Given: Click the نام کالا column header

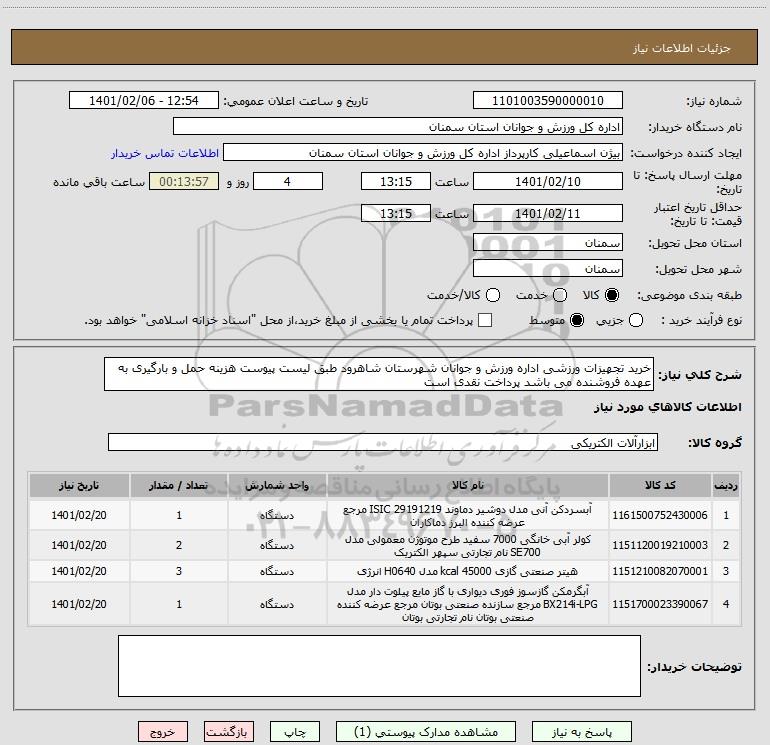Looking at the screenshot, I should (468, 485).
